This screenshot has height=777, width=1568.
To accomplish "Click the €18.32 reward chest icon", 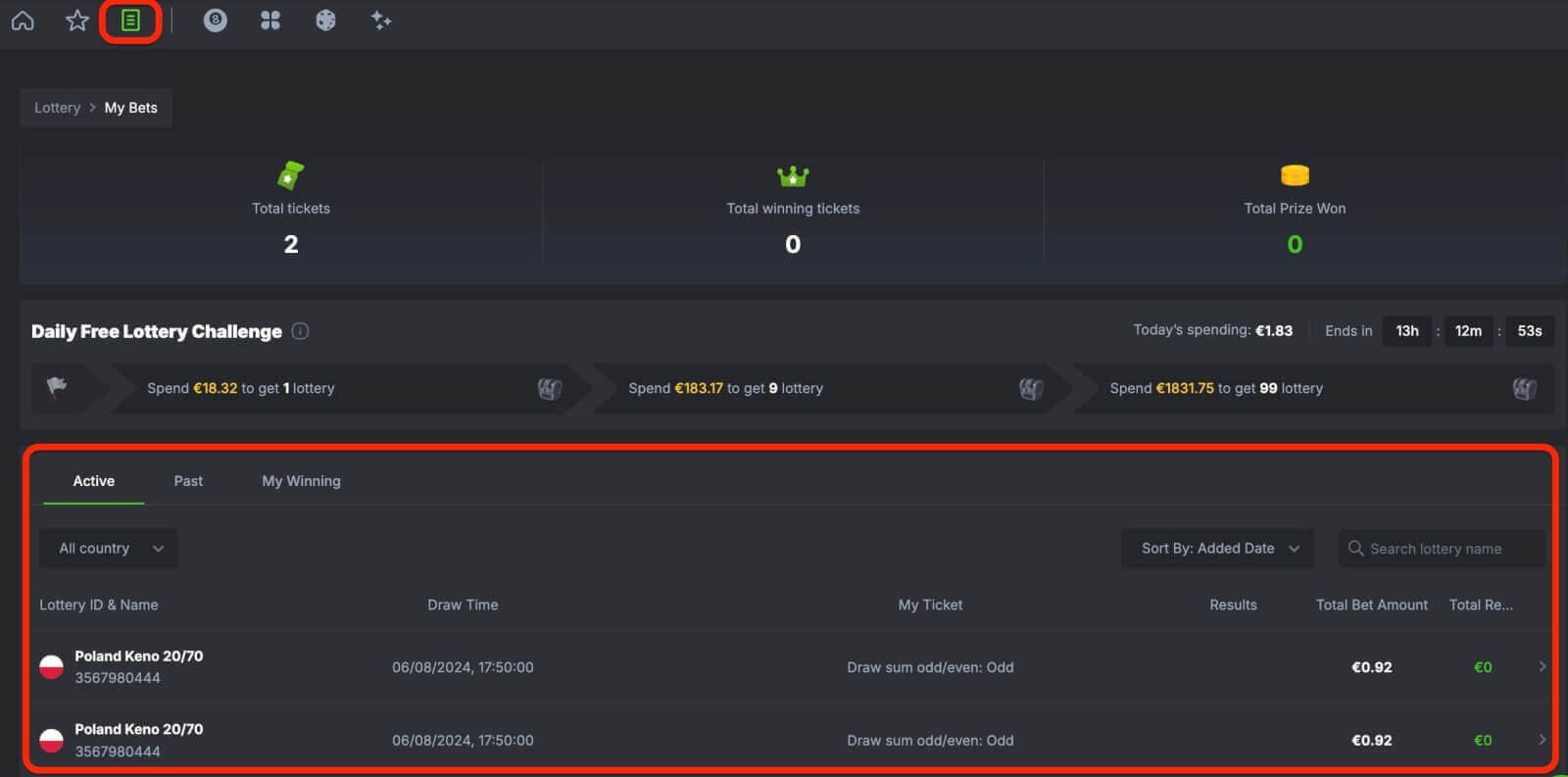I will [550, 389].
